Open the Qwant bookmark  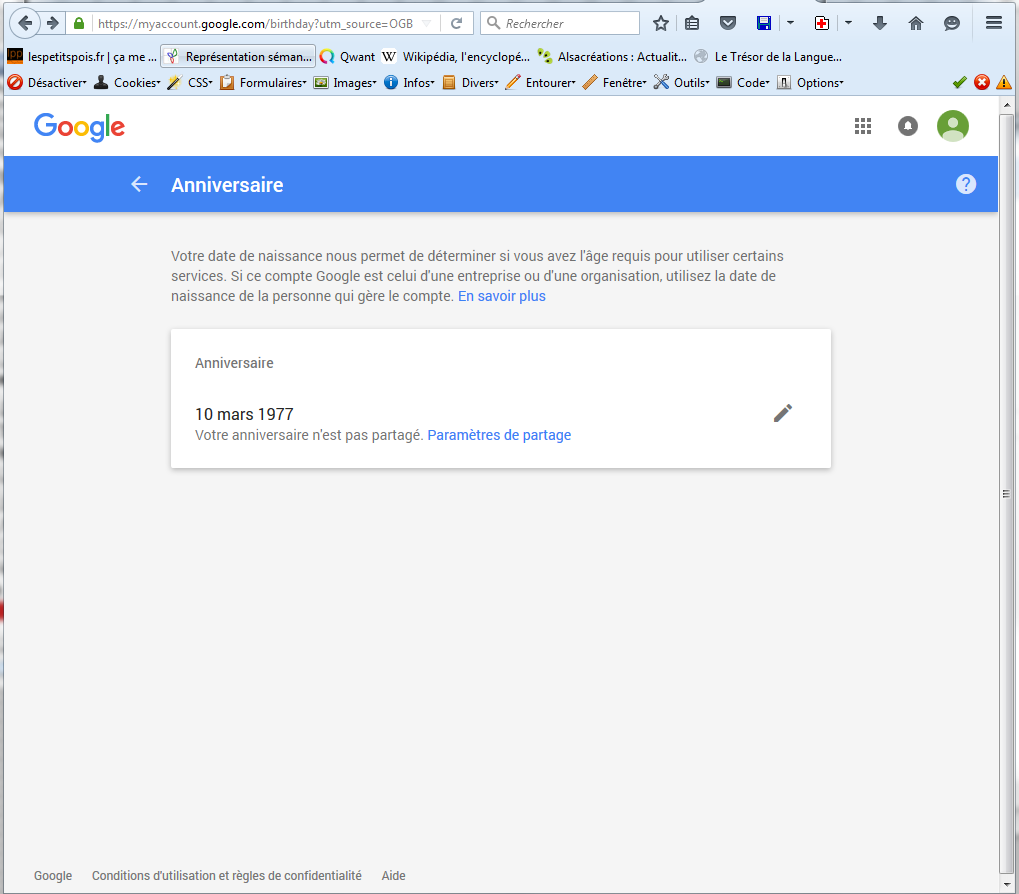[348, 57]
